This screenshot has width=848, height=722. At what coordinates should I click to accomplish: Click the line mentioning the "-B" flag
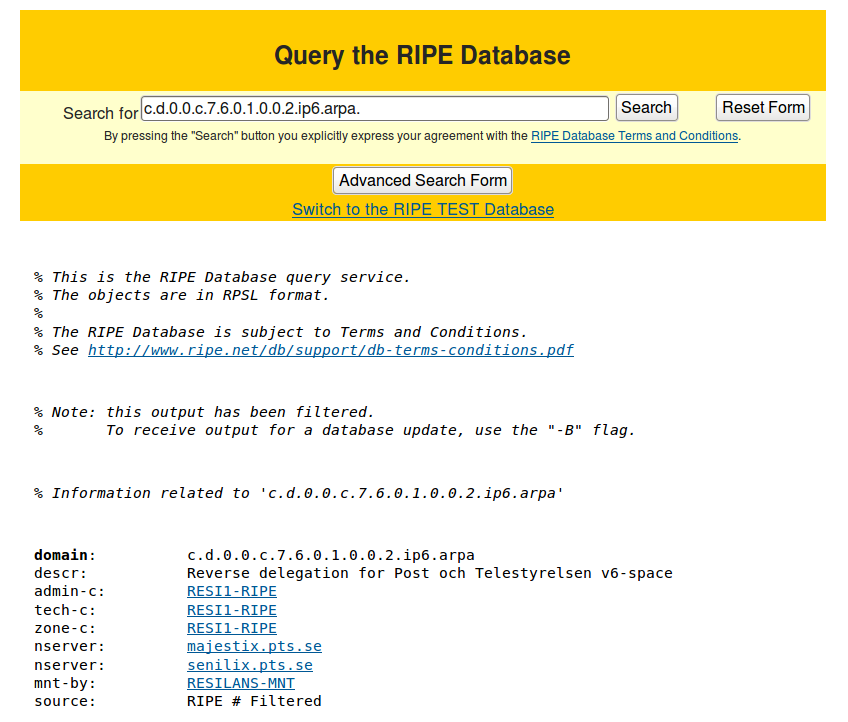pos(334,430)
